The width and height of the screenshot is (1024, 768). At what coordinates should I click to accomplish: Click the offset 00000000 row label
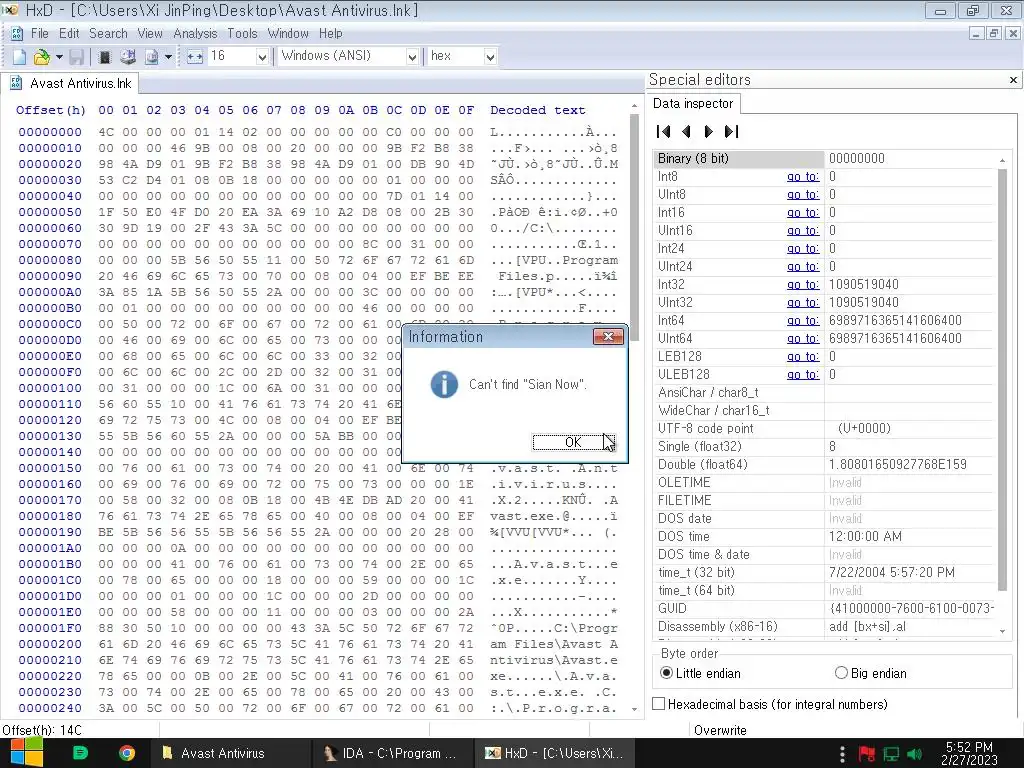tap(50, 132)
